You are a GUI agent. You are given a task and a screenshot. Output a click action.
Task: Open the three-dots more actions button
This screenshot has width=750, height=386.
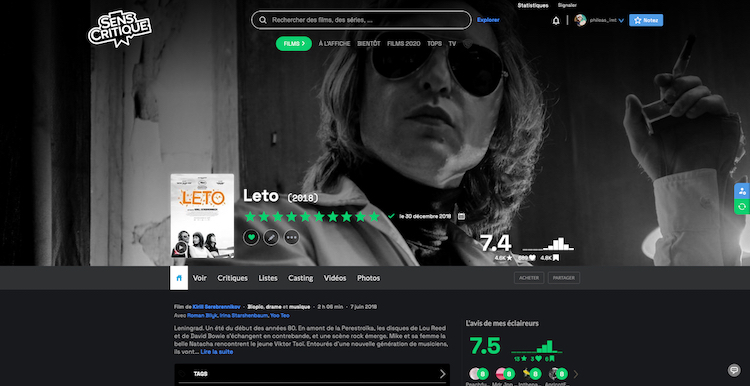pos(291,237)
